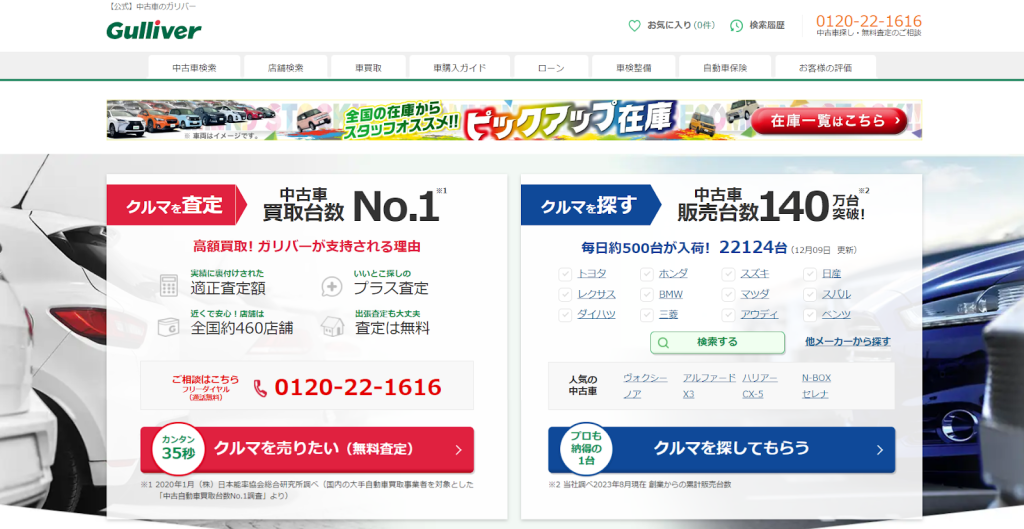Click the house icon beside 査定は無料
Image resolution: width=1024 pixels, height=529 pixels.
[x=332, y=325]
